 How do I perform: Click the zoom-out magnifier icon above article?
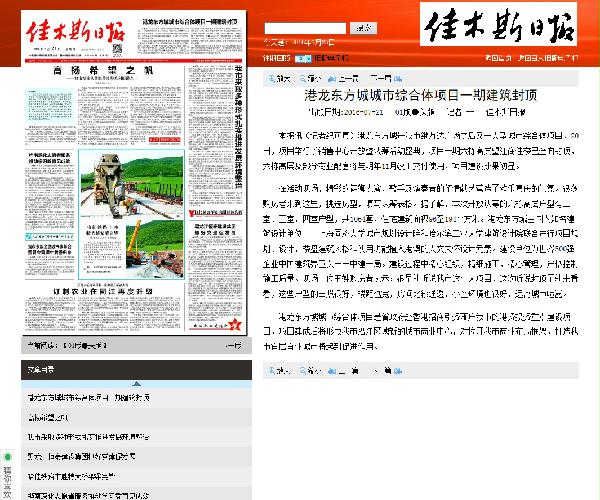pyautogui.click(x=306, y=78)
